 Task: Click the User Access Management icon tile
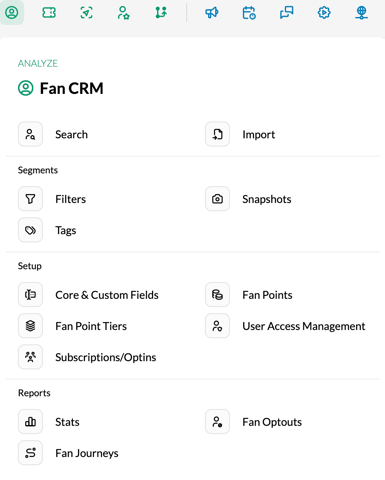click(x=217, y=326)
